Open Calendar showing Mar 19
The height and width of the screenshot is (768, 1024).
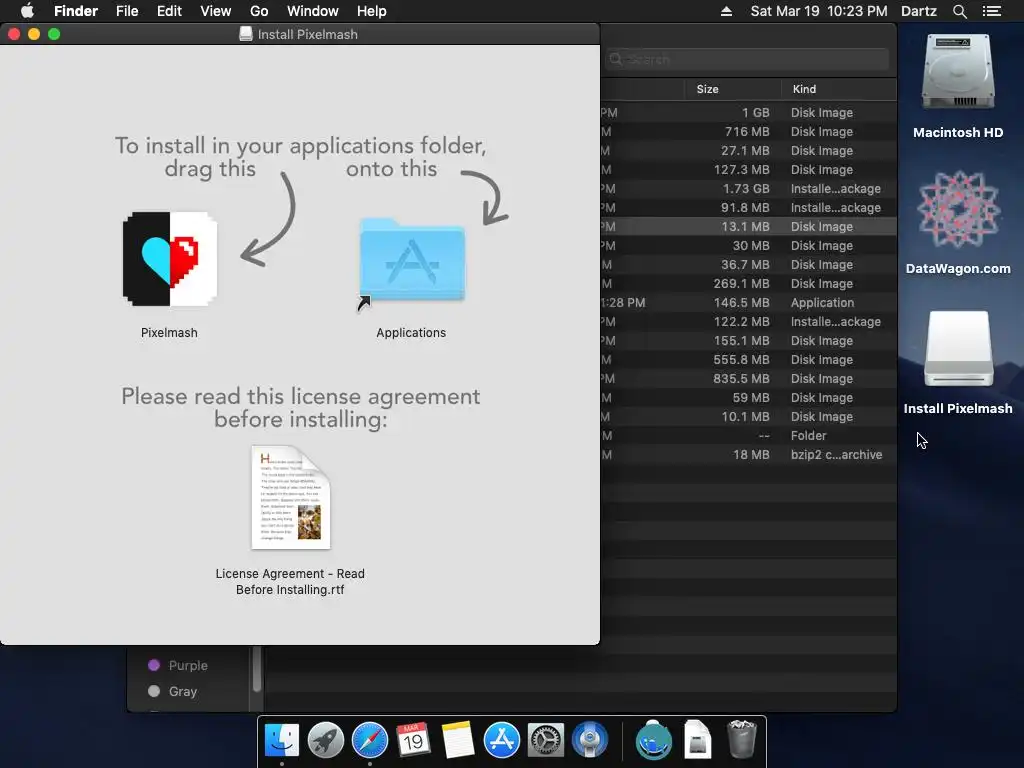pyautogui.click(x=413, y=740)
